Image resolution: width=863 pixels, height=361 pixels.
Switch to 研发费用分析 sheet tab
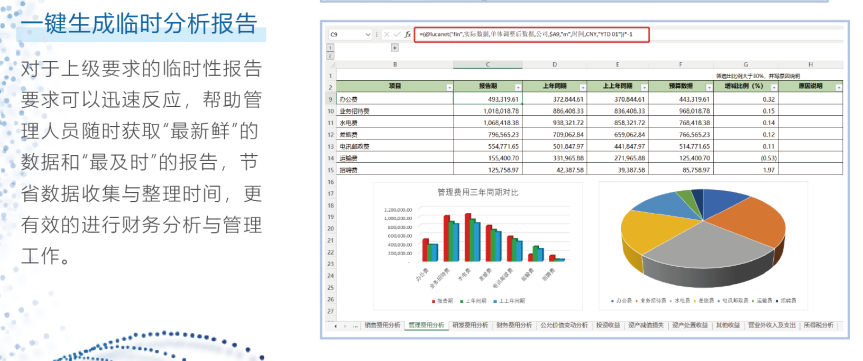coord(470,326)
